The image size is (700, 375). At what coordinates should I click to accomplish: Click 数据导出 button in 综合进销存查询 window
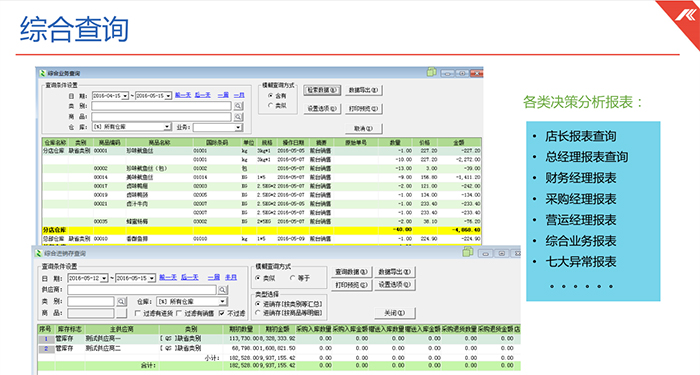pos(395,272)
